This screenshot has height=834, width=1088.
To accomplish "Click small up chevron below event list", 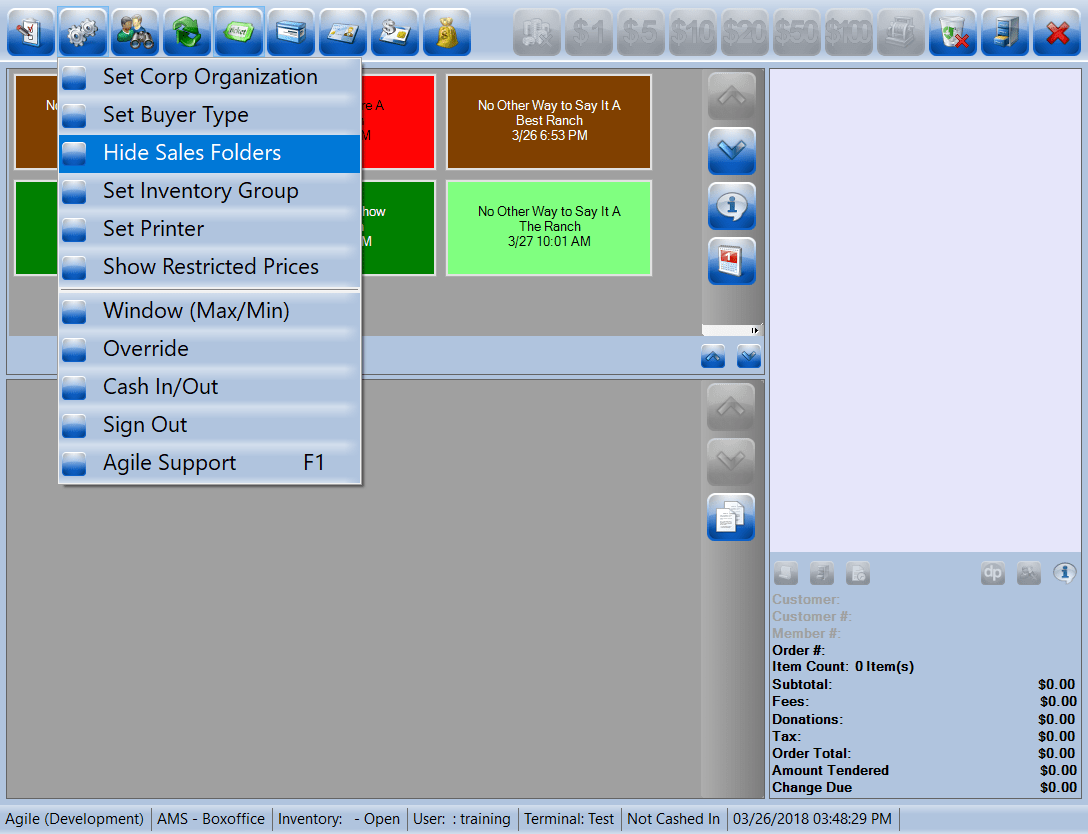I will pyautogui.click(x=713, y=355).
